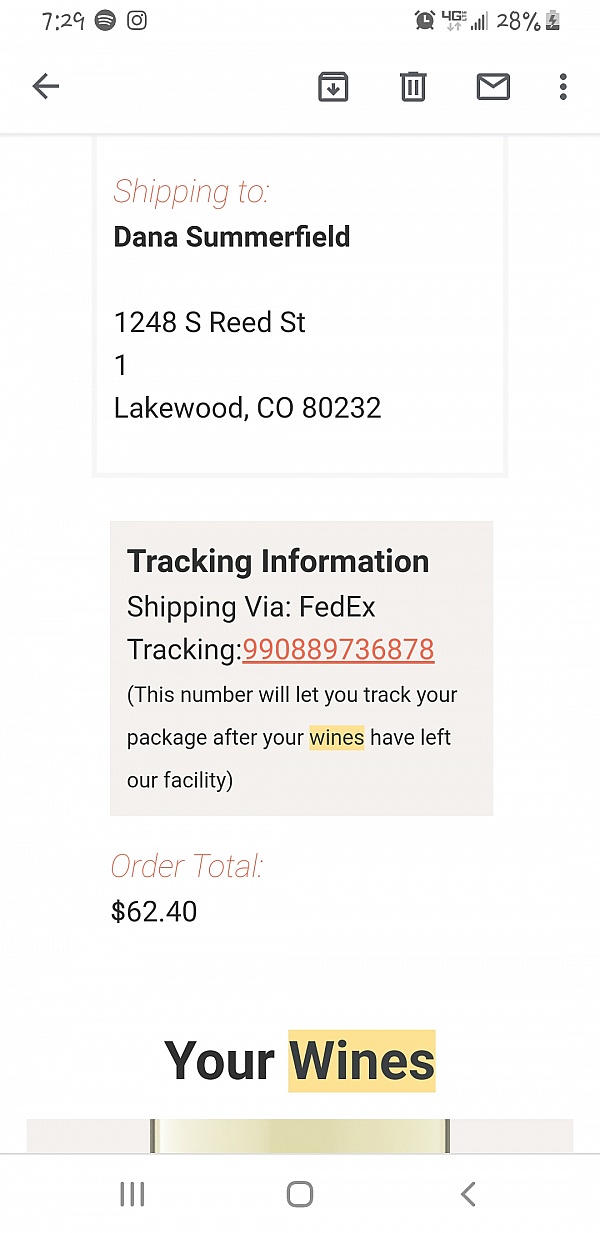Archive this email with the archive icon
600x1233 pixels.
coord(333,87)
